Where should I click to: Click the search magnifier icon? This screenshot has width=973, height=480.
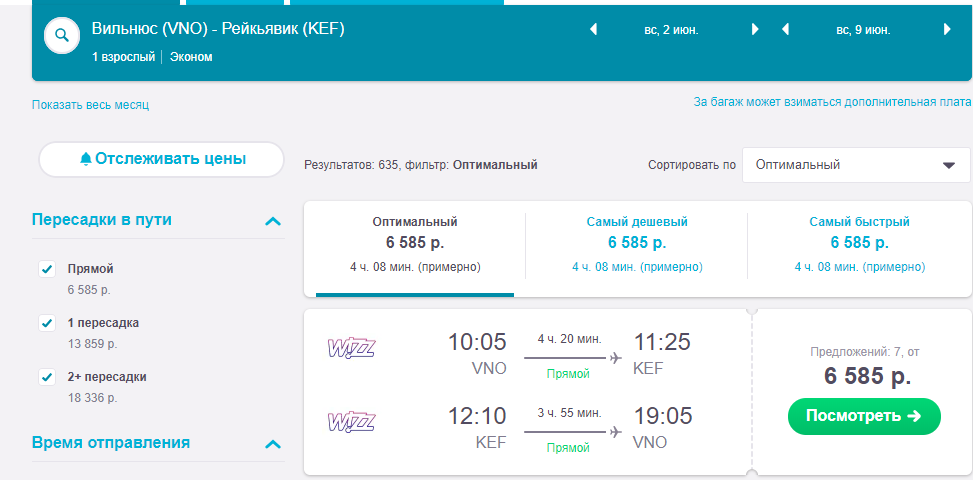pos(62,36)
